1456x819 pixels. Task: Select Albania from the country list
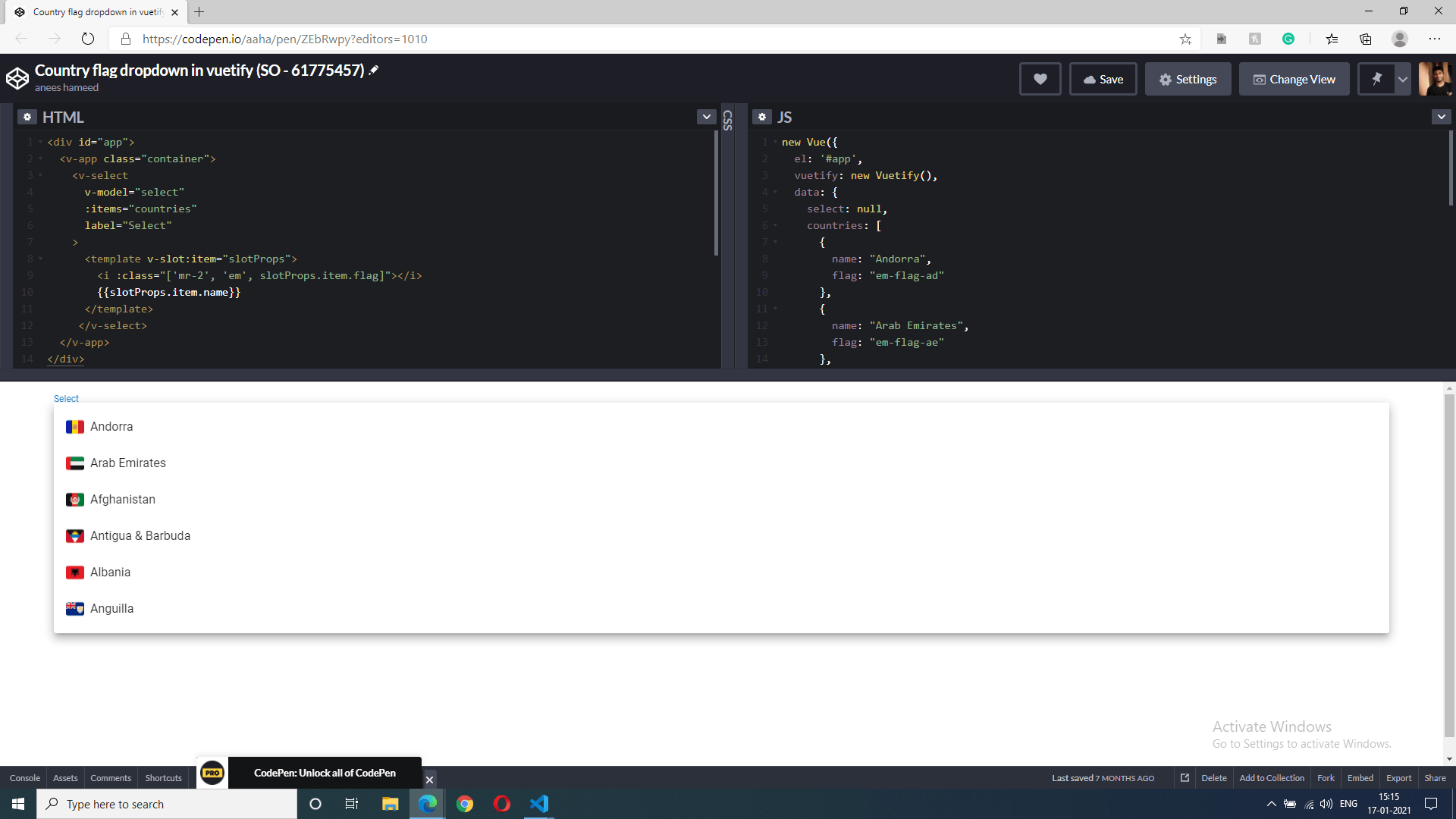click(110, 572)
